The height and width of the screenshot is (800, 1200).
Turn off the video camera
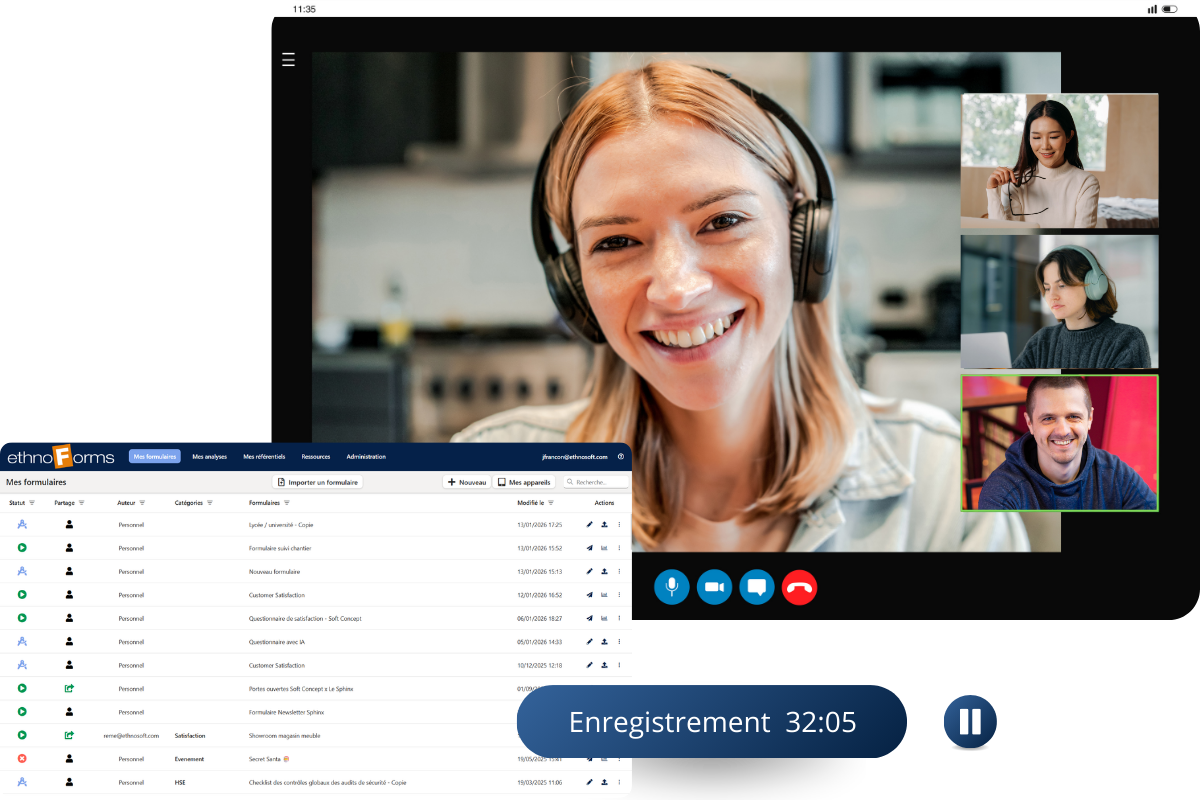[714, 587]
